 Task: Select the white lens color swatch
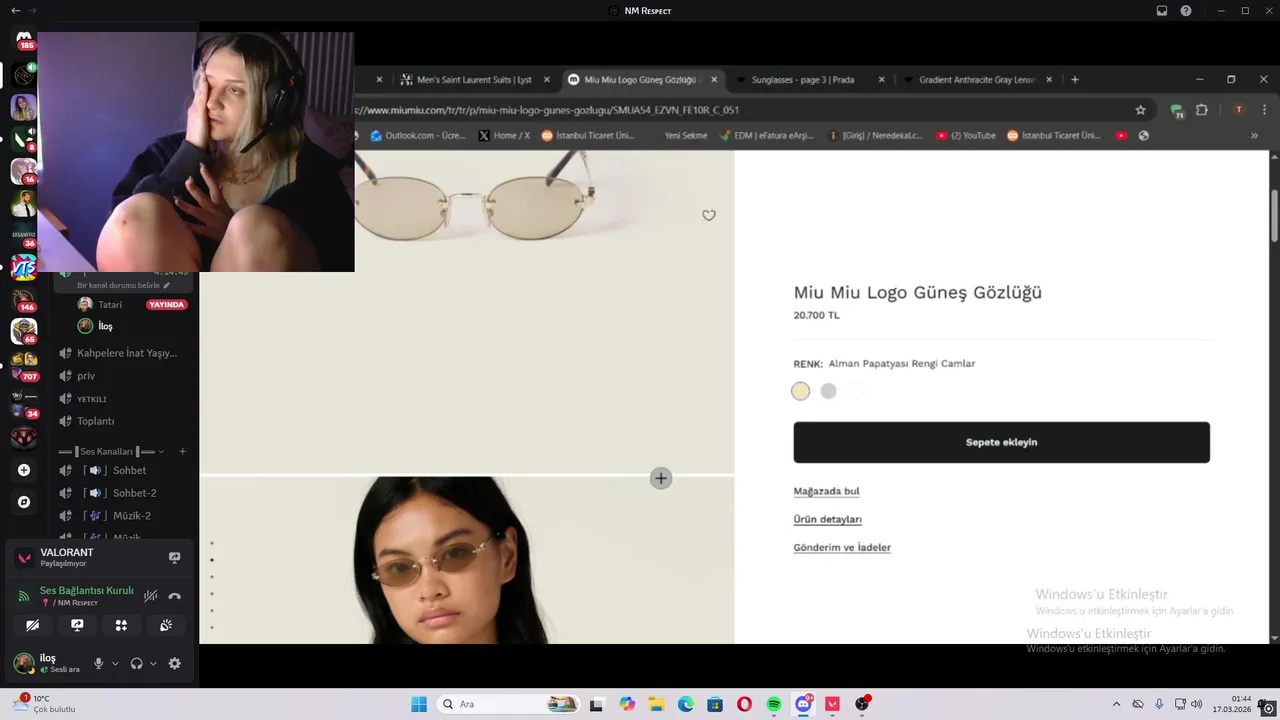[x=856, y=391]
